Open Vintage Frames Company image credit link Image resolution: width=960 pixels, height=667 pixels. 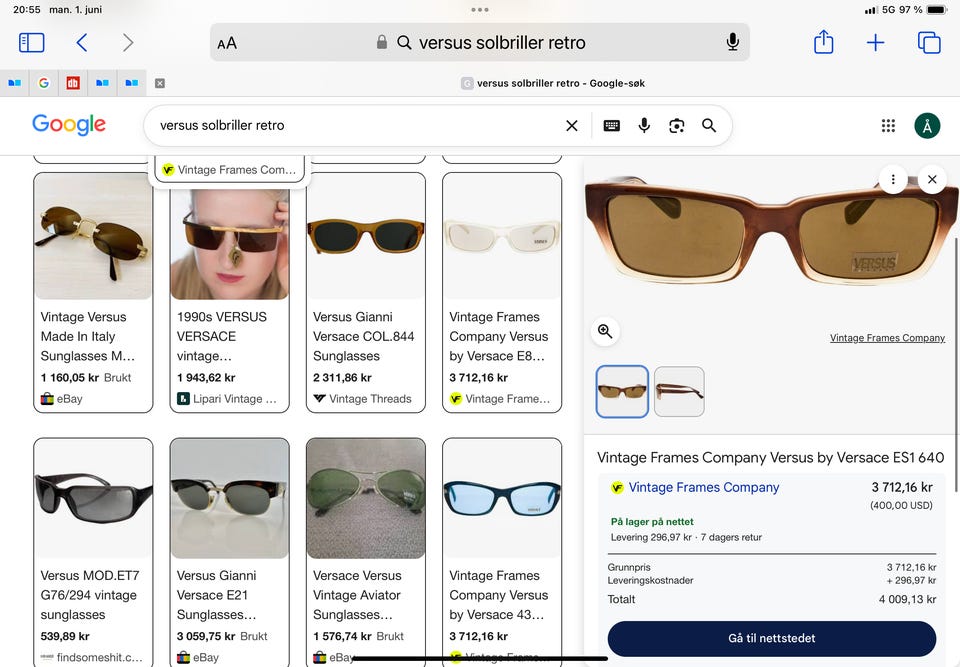887,338
